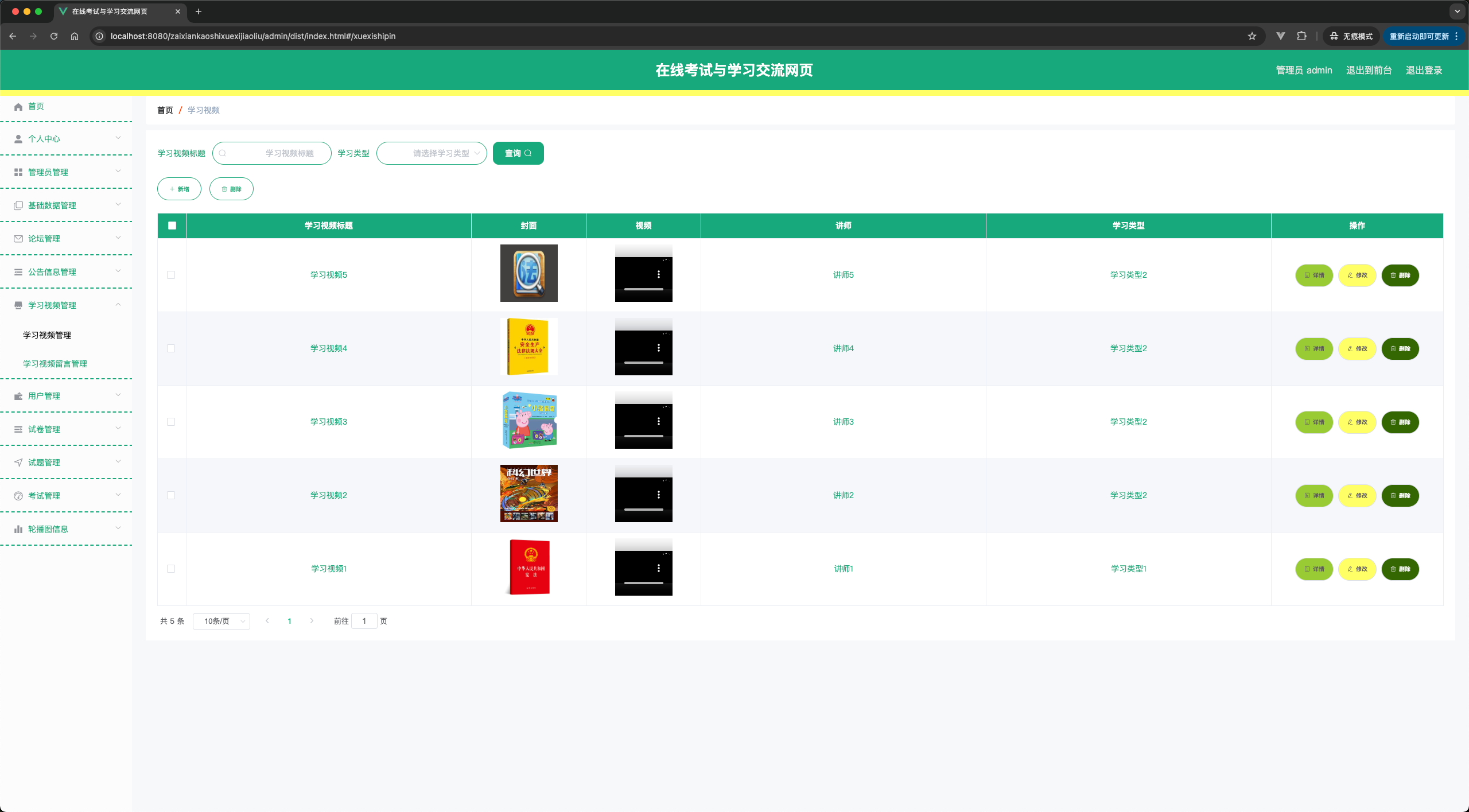Image resolution: width=1469 pixels, height=812 pixels.
Task: Click the 查询 search button
Action: click(518, 153)
